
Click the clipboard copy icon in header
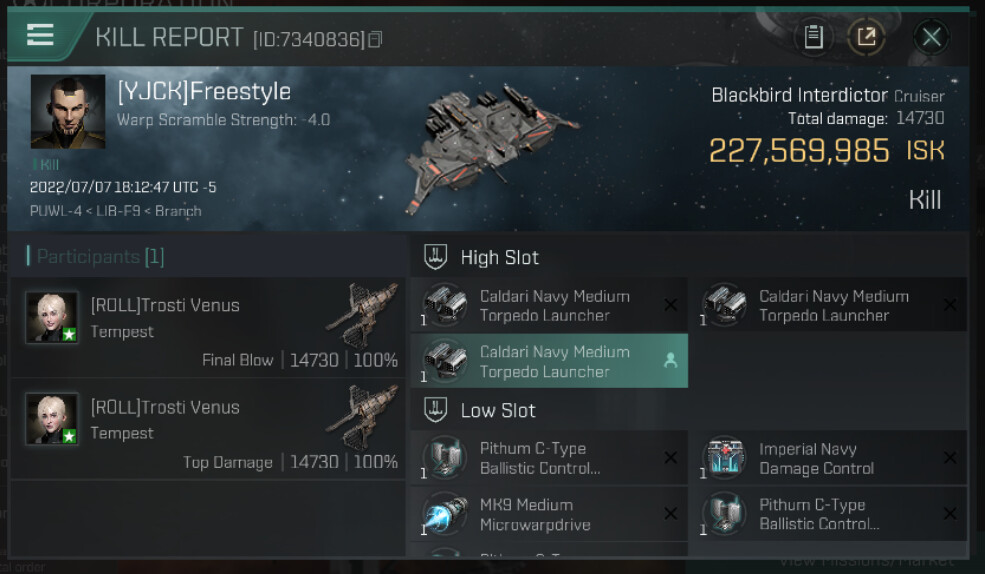pyautogui.click(x=814, y=37)
